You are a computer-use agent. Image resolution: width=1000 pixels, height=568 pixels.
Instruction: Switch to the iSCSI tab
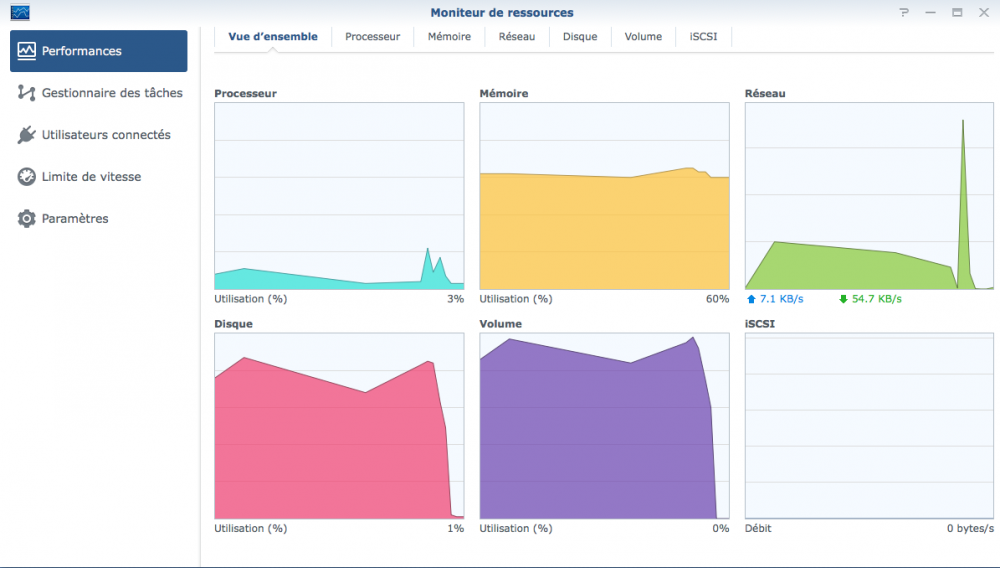pos(703,36)
